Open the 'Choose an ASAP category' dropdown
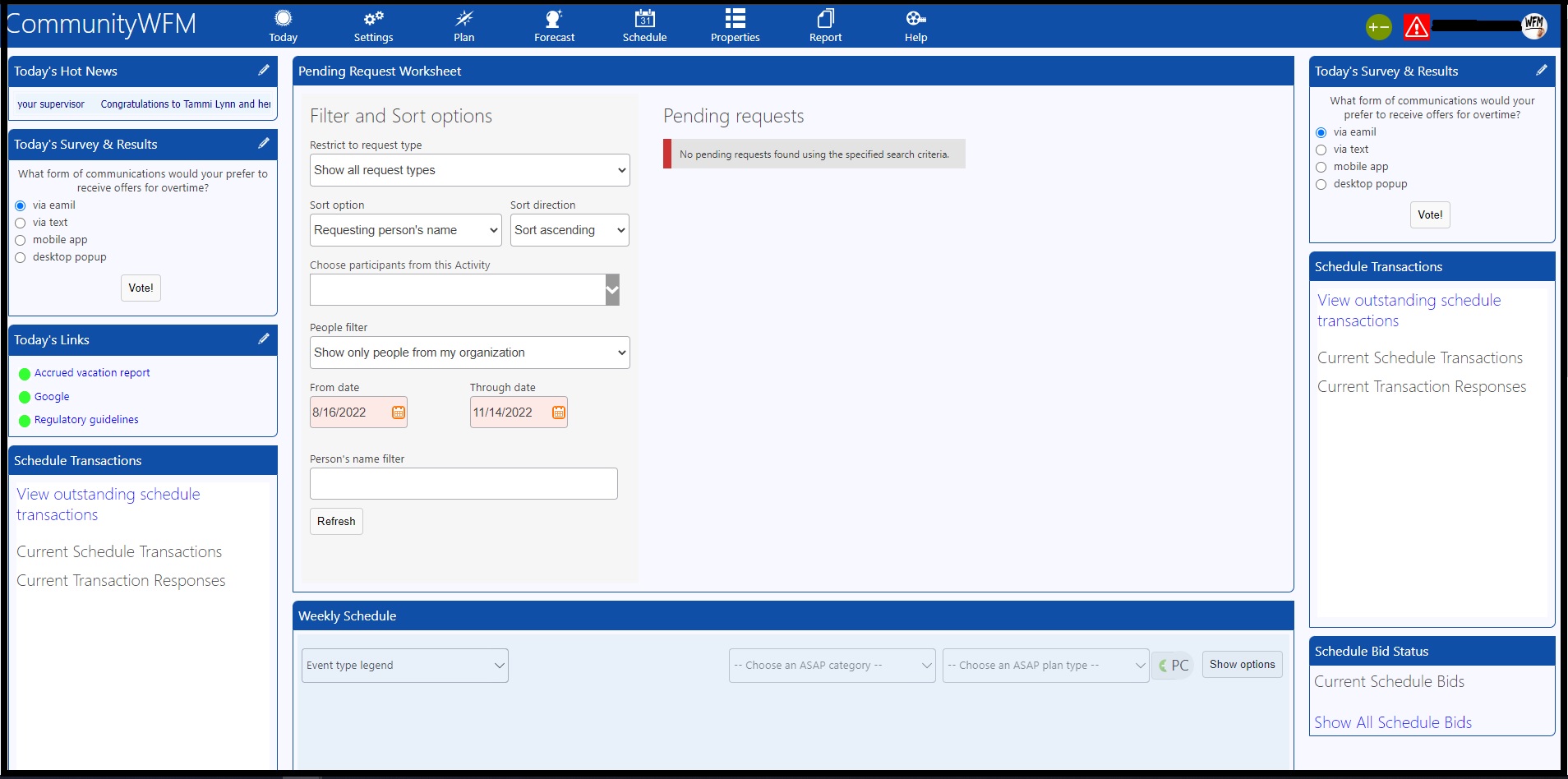The width and height of the screenshot is (1568, 779). [x=832, y=666]
